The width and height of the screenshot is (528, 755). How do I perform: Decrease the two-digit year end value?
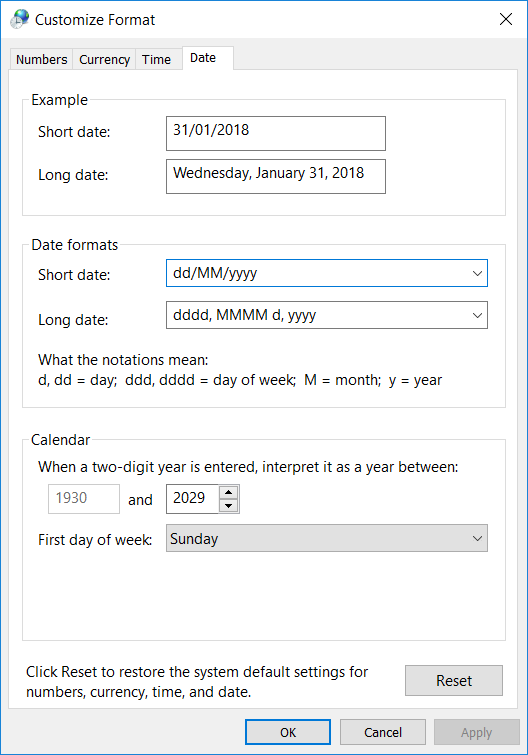(229, 506)
